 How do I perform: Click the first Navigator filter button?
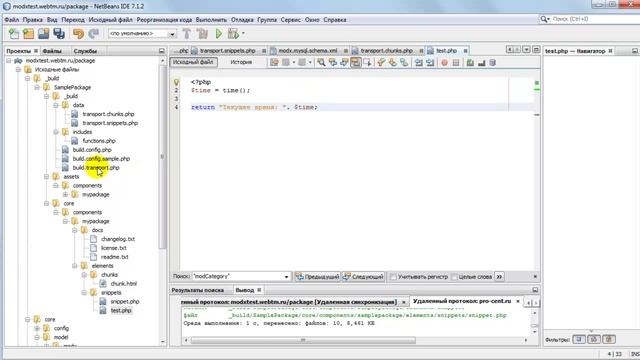(x=579, y=339)
